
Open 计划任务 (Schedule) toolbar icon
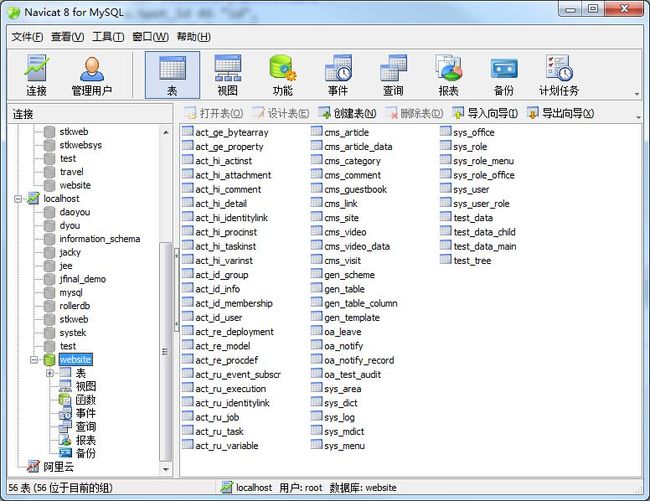[559, 75]
